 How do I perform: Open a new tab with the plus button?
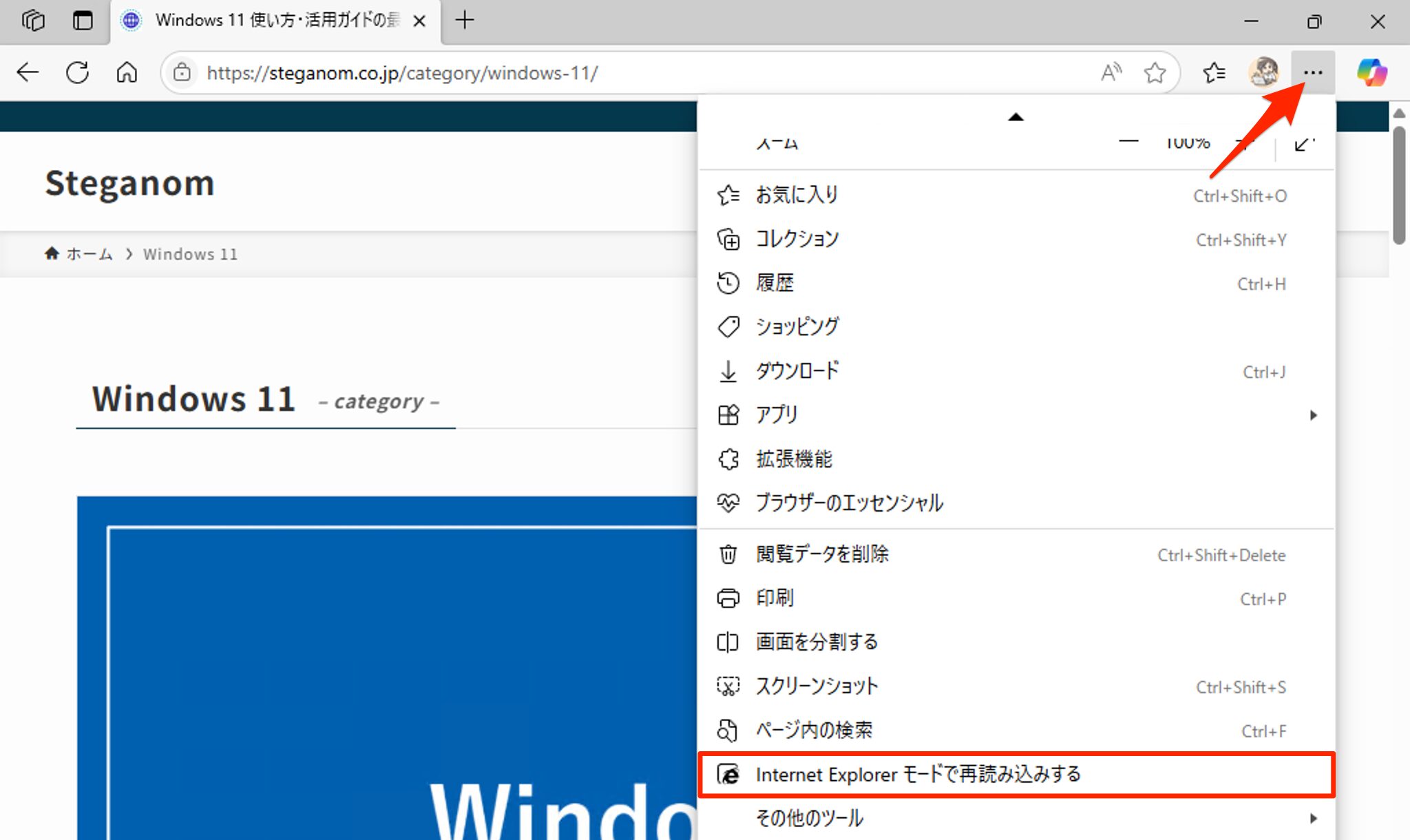click(x=464, y=21)
